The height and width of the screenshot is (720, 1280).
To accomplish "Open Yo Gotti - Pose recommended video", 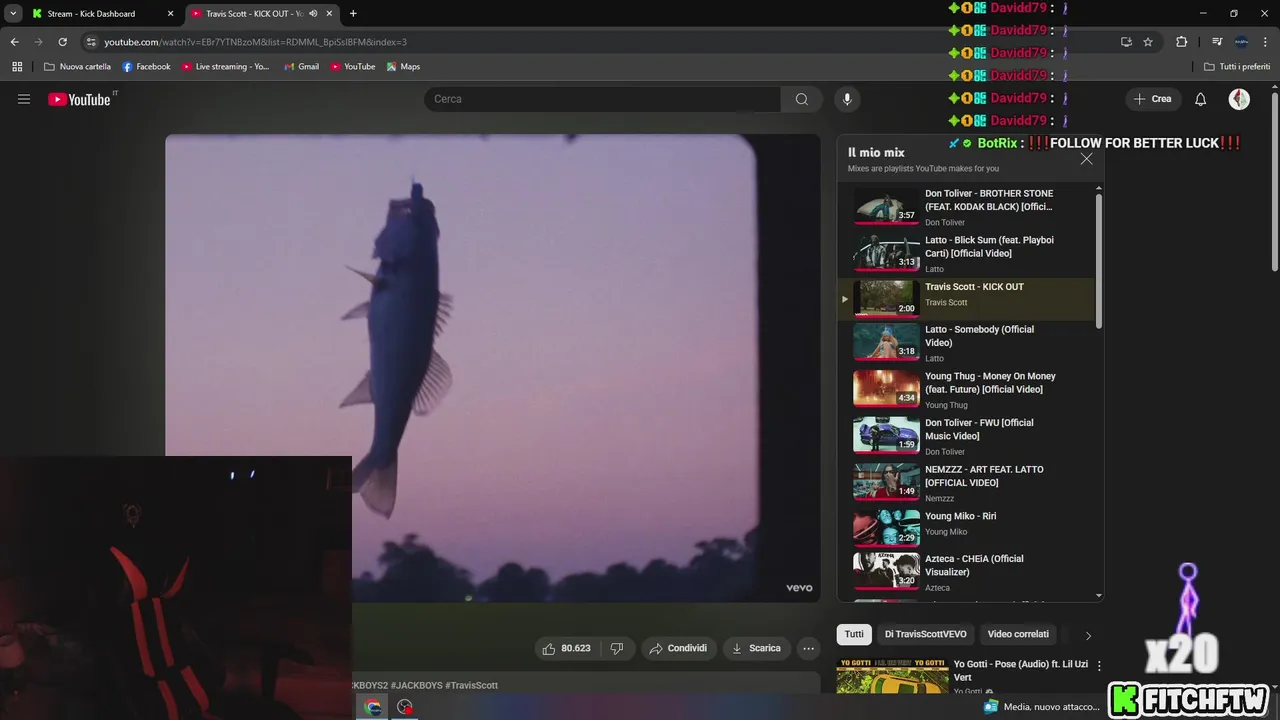I will click(1019, 670).
